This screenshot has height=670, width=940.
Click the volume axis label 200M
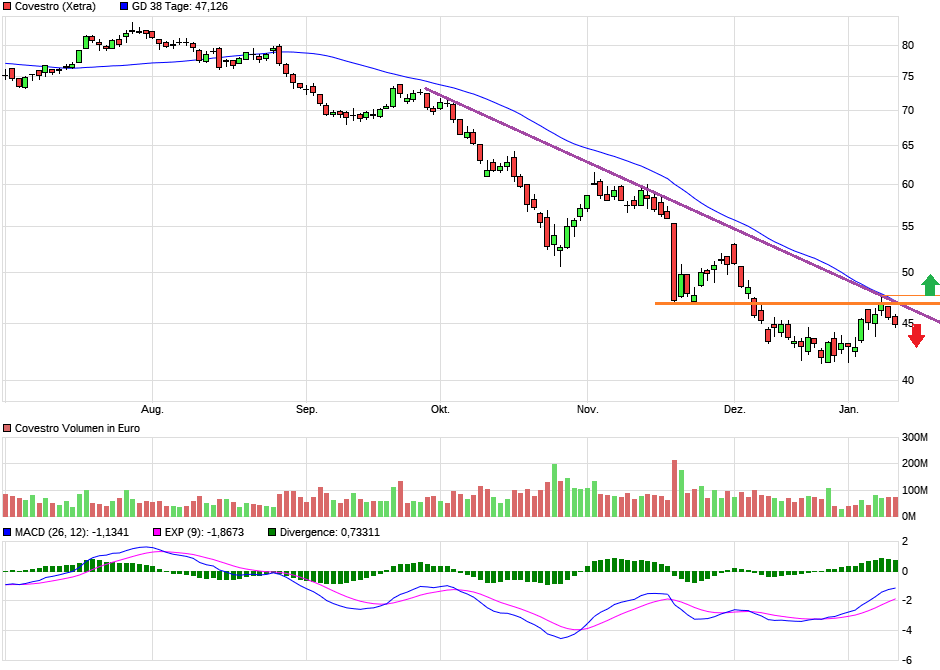coord(915,464)
